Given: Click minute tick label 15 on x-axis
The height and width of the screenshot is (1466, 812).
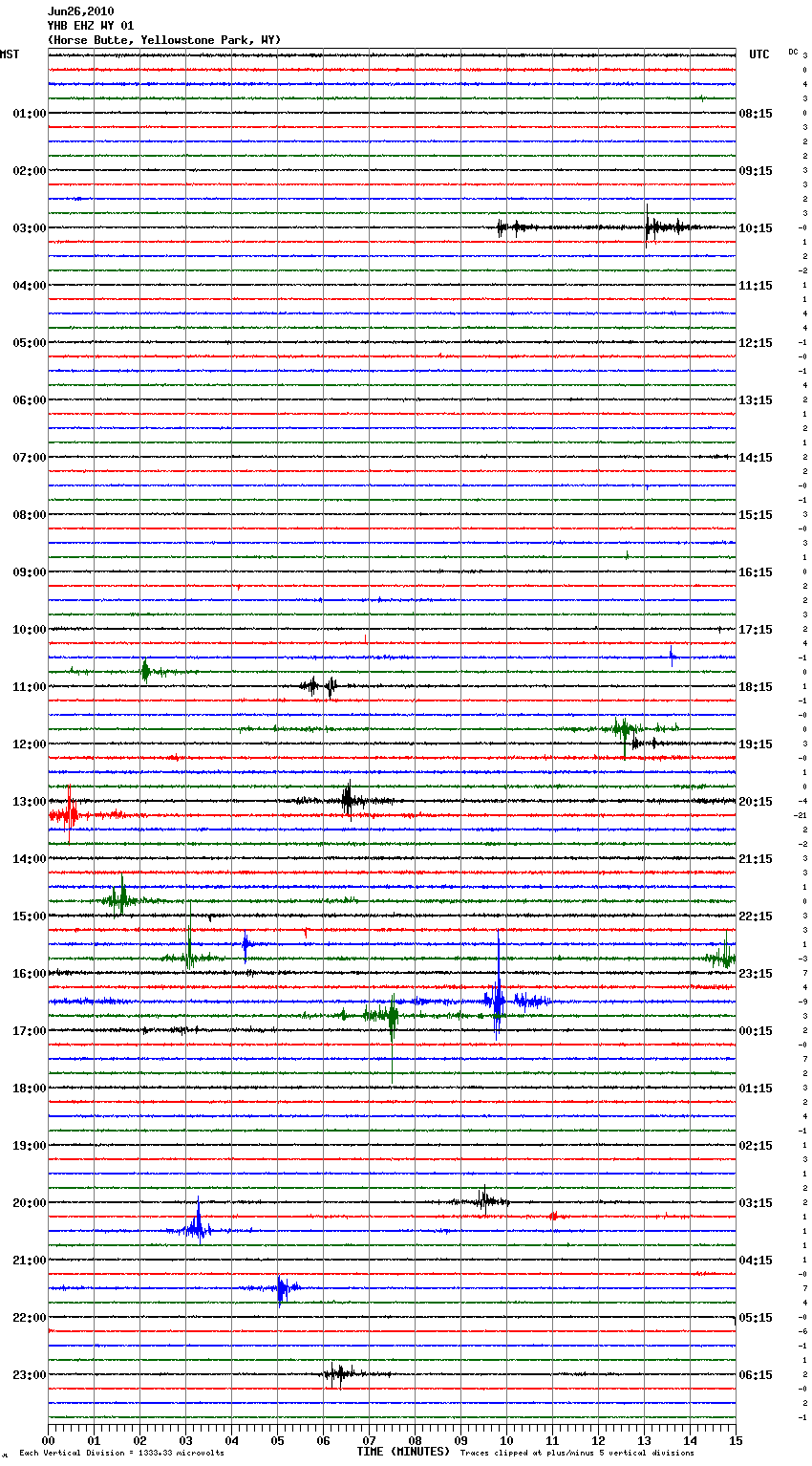Looking at the screenshot, I should 736,1440.
